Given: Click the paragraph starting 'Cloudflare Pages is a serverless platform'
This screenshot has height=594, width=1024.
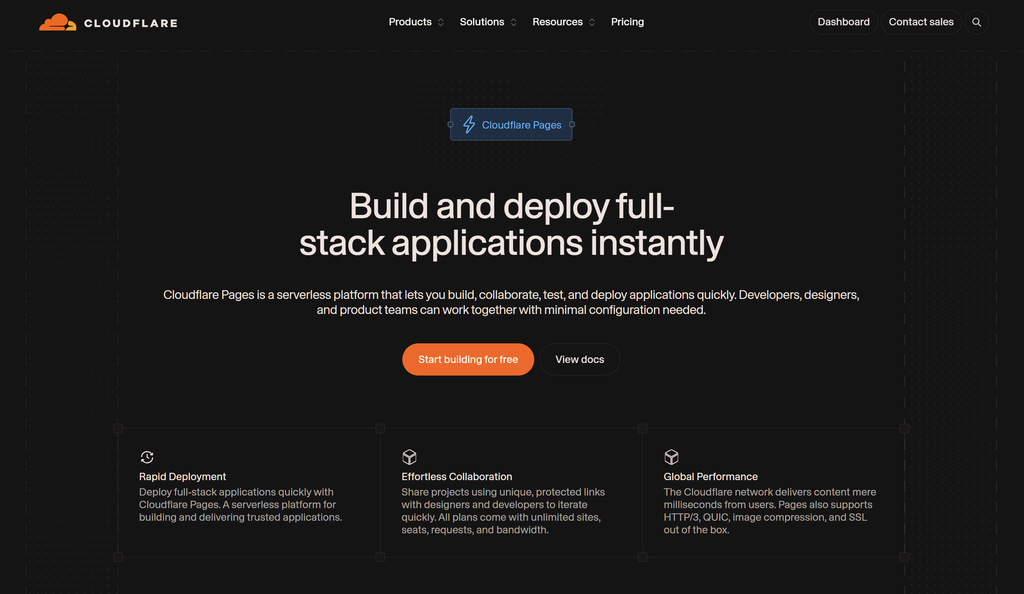Looking at the screenshot, I should [x=511, y=302].
